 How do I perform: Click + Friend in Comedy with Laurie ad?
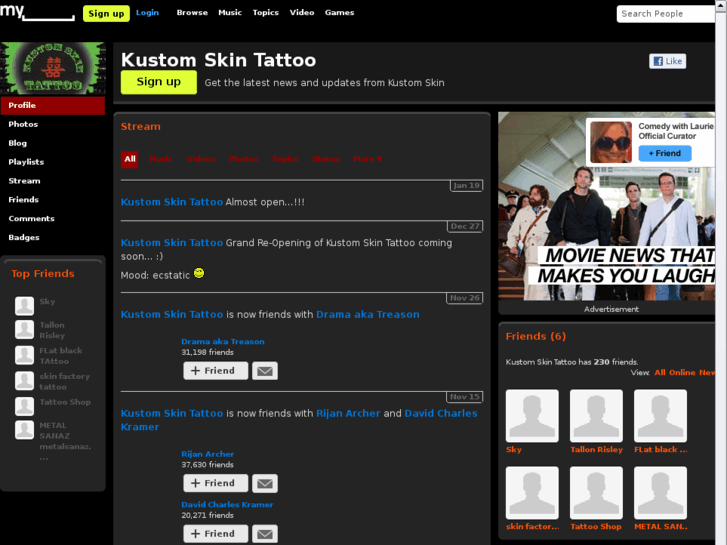click(x=665, y=154)
